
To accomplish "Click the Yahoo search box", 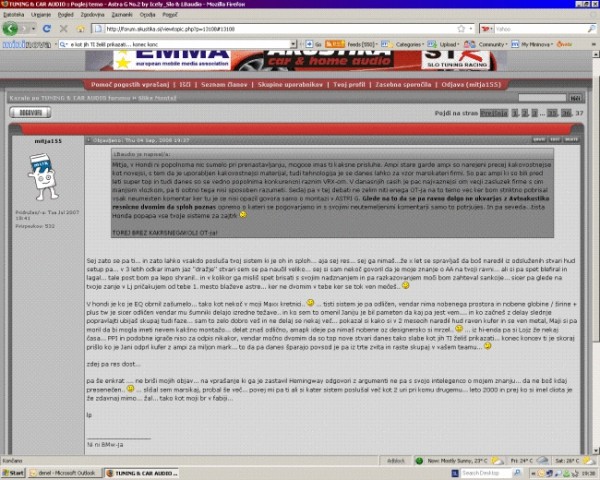I will (540, 29).
